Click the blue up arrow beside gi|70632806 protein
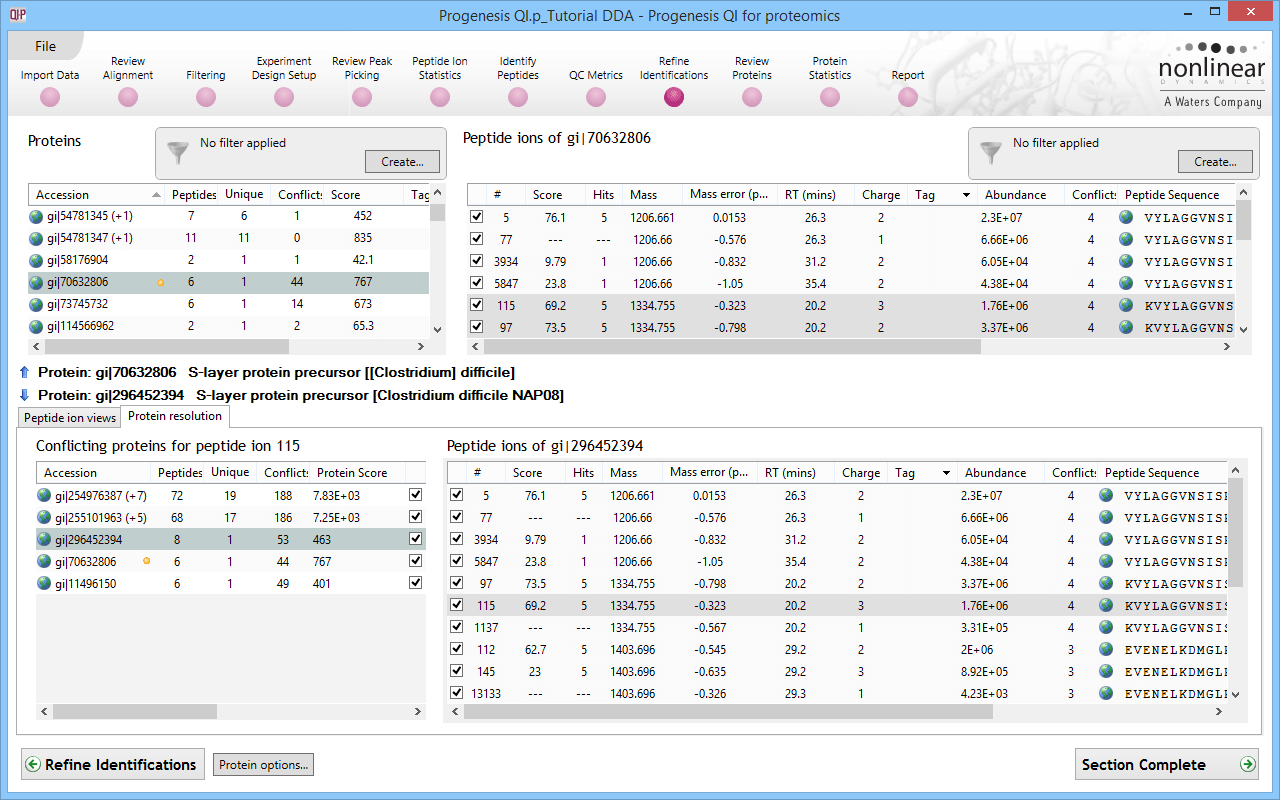This screenshot has width=1280, height=800. point(24,372)
